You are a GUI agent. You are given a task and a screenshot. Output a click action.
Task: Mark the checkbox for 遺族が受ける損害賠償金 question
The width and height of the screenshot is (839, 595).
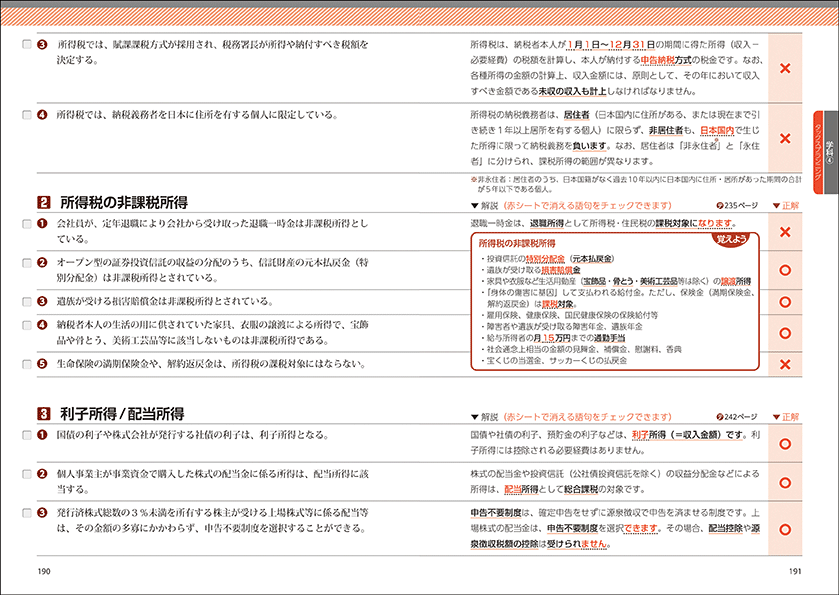(27, 302)
